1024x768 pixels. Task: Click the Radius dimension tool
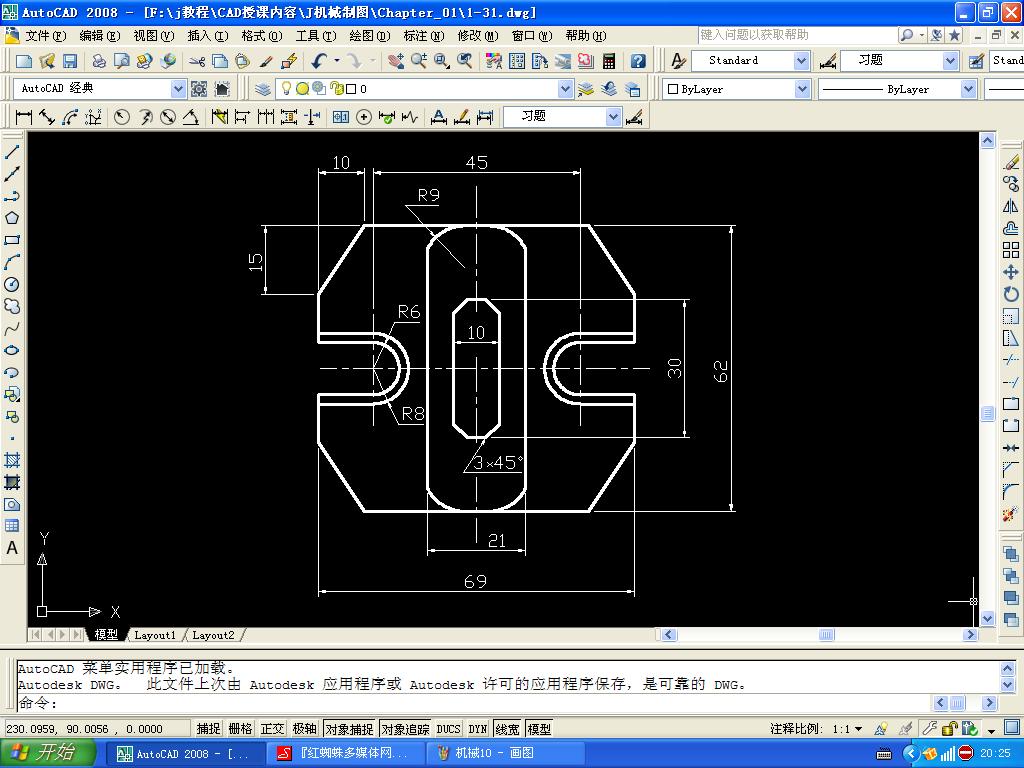pyautogui.click(x=121, y=117)
